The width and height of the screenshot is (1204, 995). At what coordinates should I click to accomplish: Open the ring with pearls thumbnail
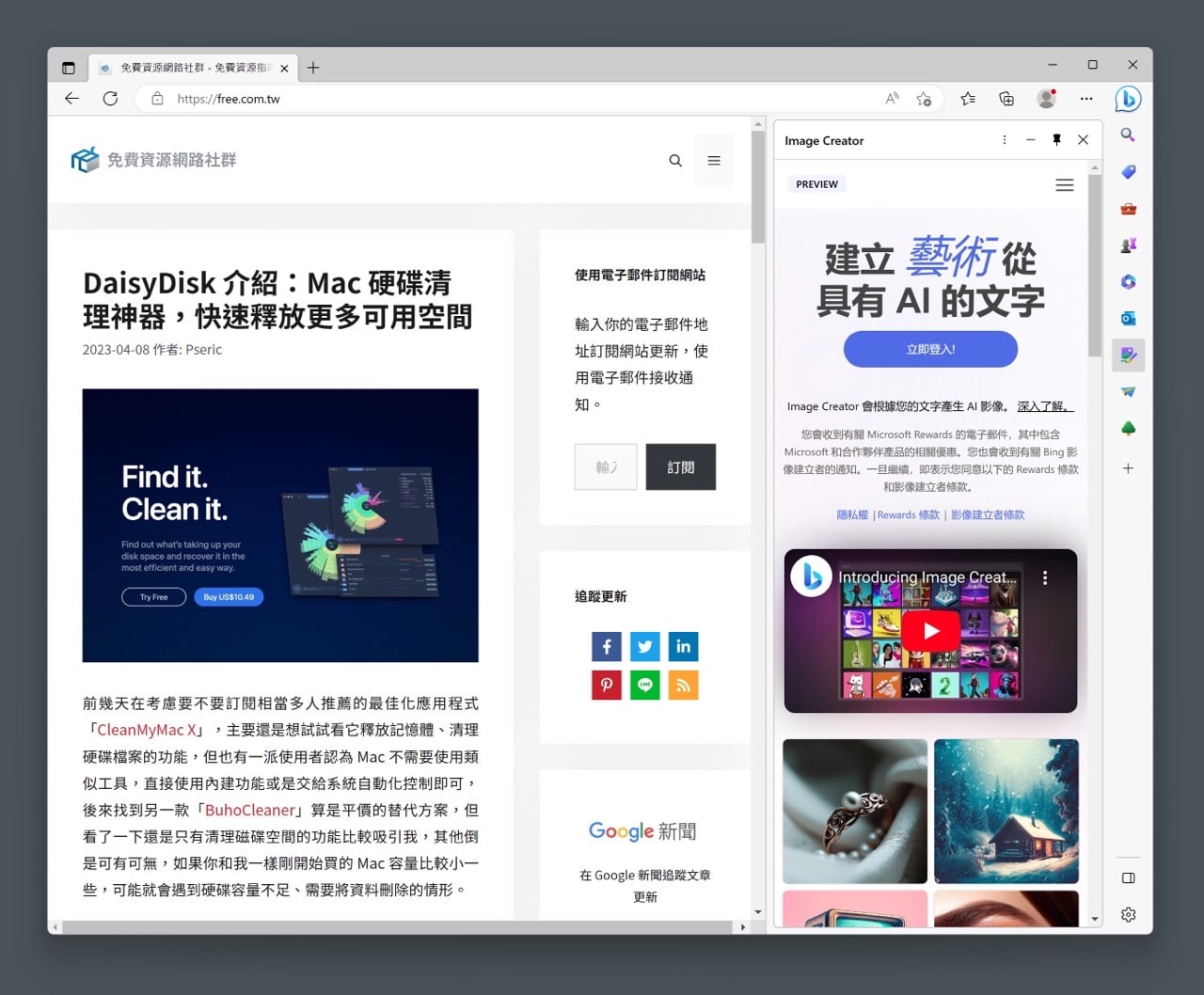[855, 811]
